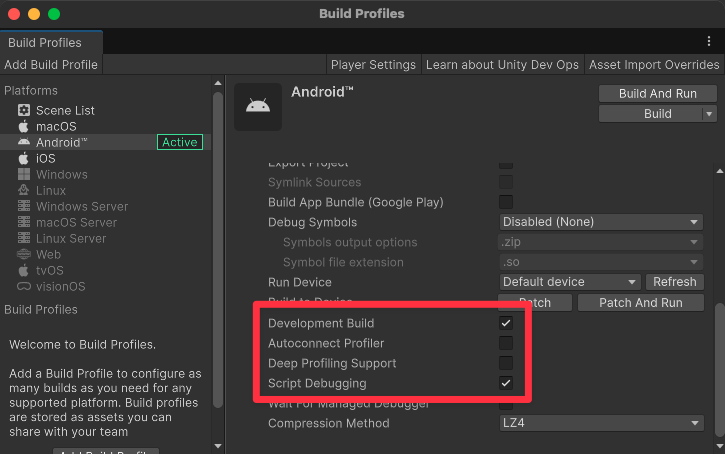Click the settings panel scroll up arrow

point(719,172)
